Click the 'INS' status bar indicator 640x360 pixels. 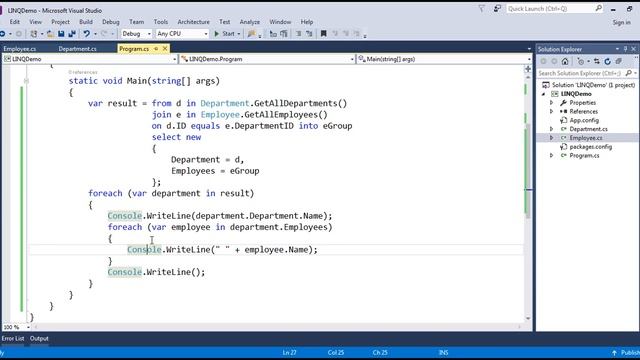pos(443,353)
